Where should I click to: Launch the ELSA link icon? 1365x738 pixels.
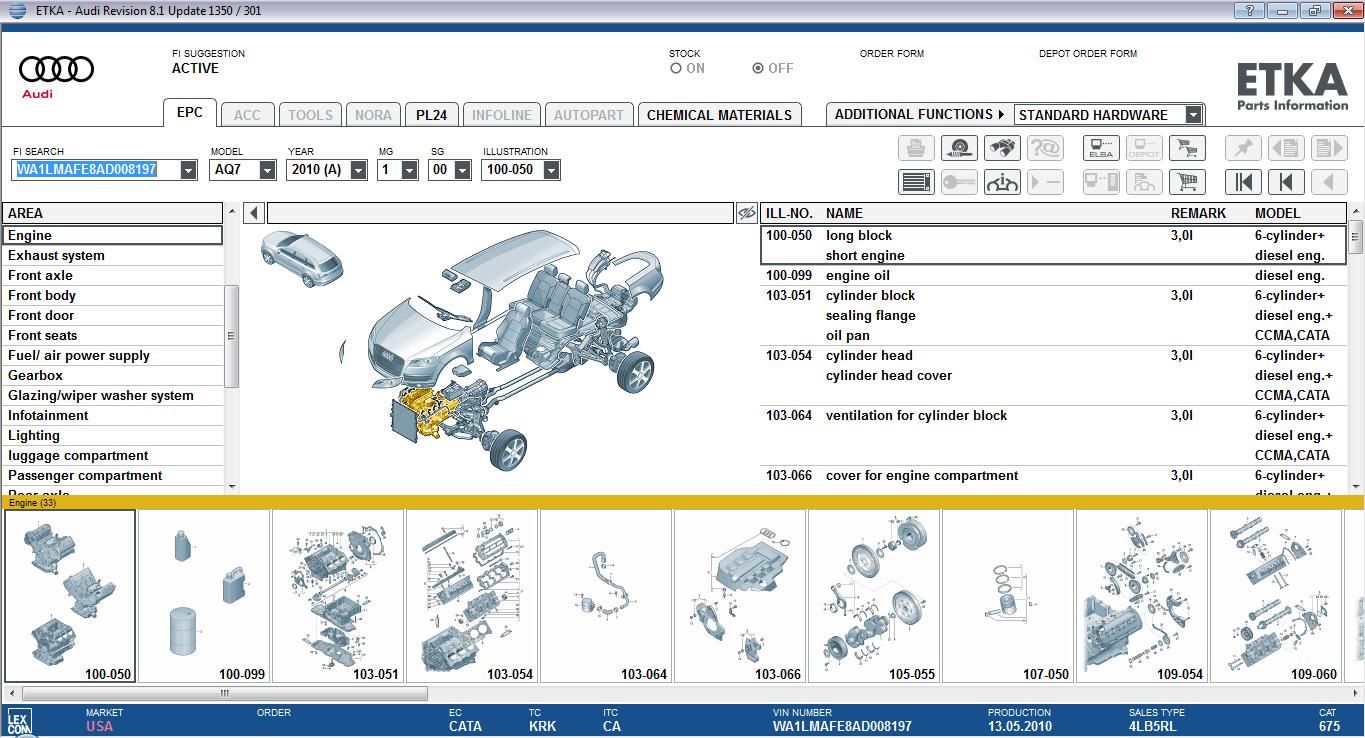tap(1101, 148)
